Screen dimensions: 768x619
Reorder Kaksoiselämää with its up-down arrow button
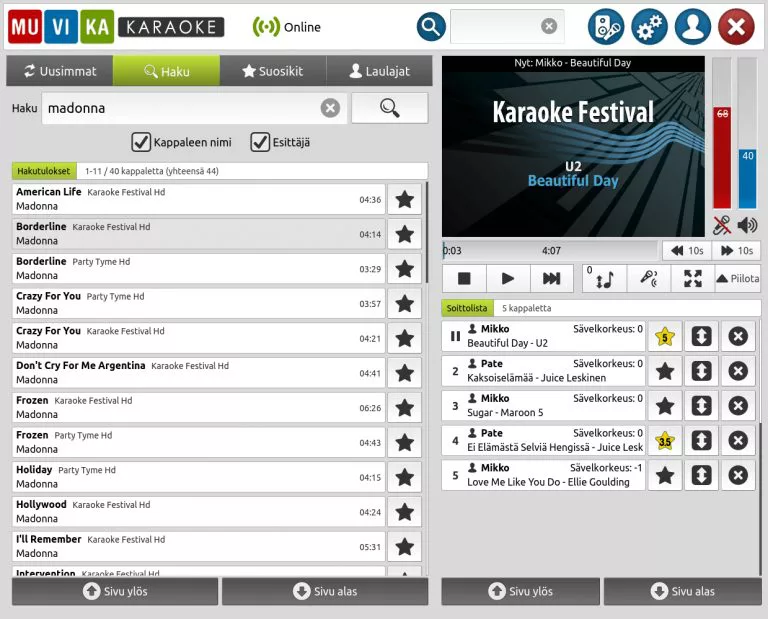pyautogui.click(x=701, y=371)
